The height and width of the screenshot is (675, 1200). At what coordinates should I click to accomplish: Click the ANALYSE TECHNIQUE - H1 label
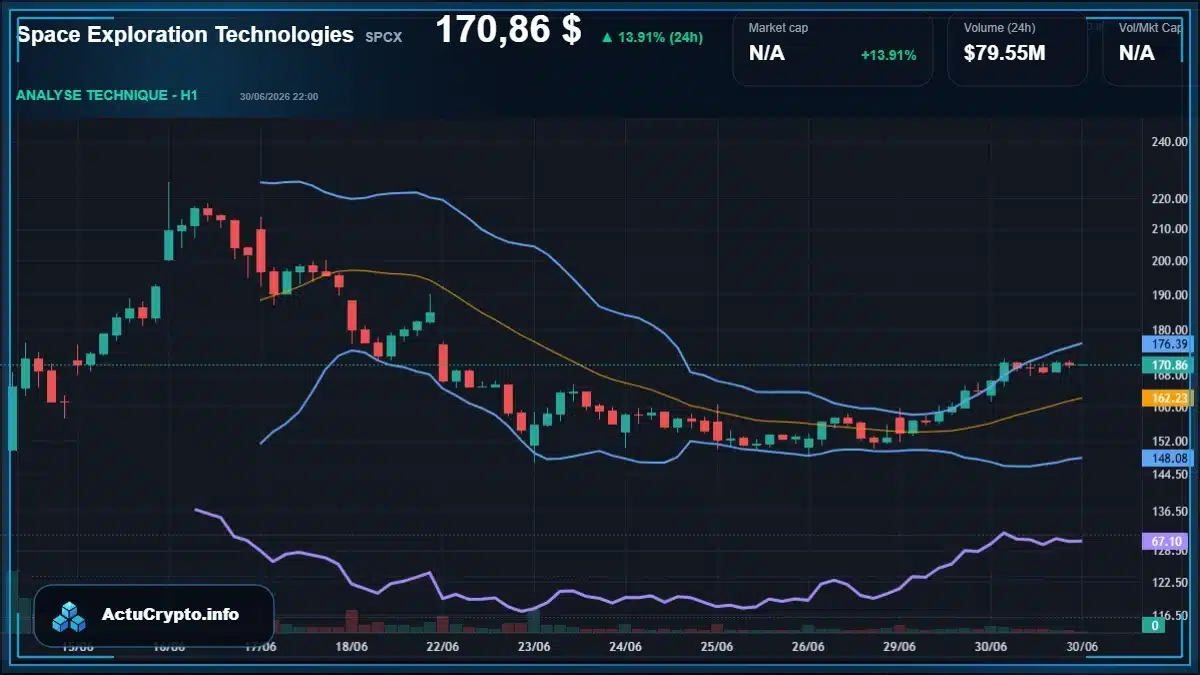pyautogui.click(x=107, y=95)
